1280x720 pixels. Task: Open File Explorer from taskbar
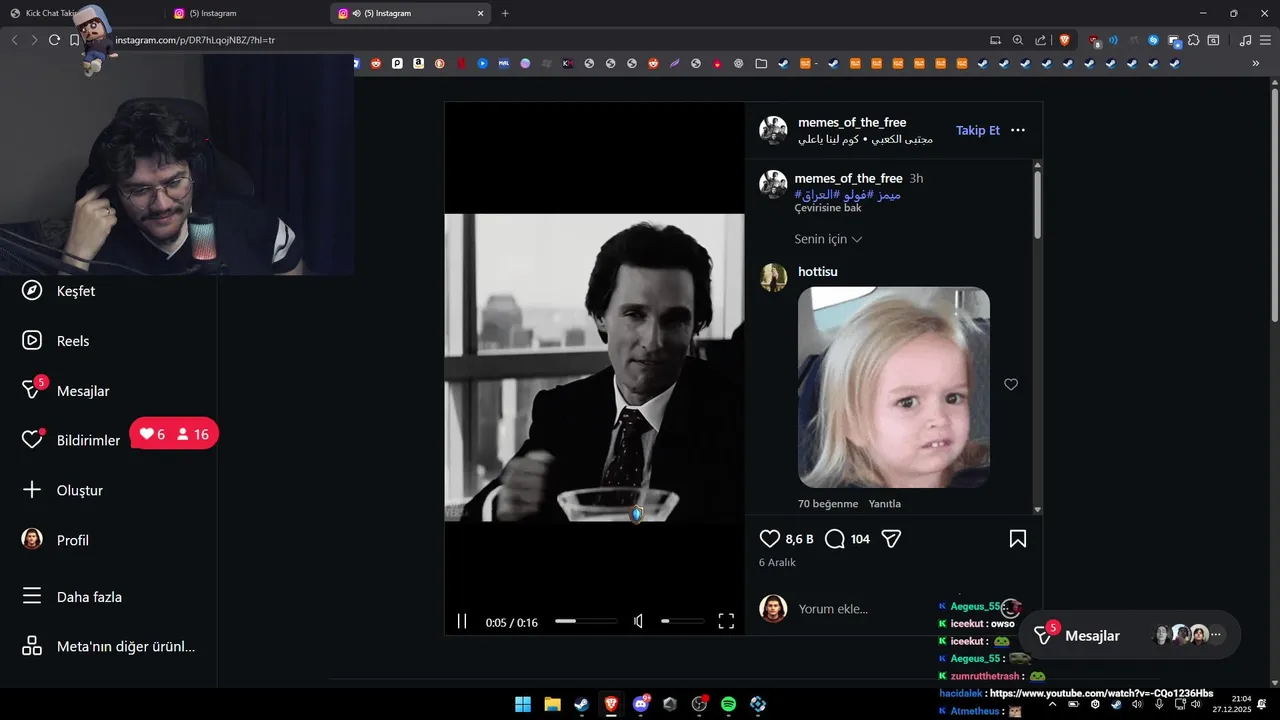[552, 704]
